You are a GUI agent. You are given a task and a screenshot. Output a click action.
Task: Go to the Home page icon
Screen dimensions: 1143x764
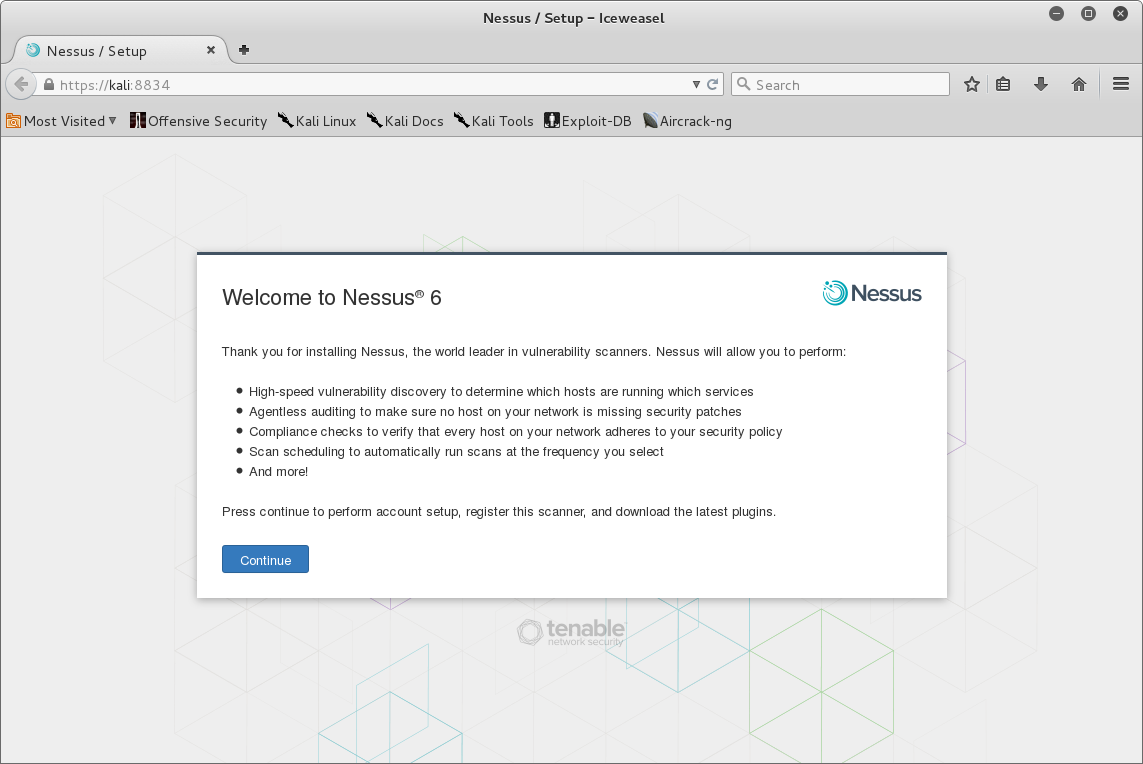coord(1079,85)
